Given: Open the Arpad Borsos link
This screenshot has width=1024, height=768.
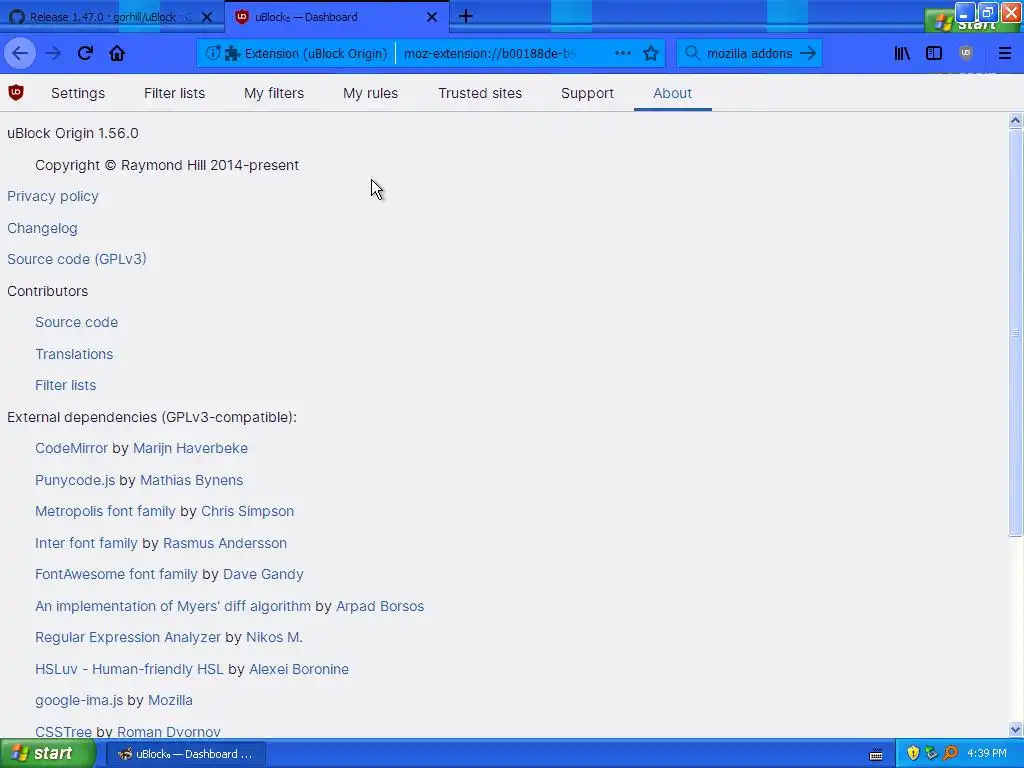Looking at the screenshot, I should 380,606.
